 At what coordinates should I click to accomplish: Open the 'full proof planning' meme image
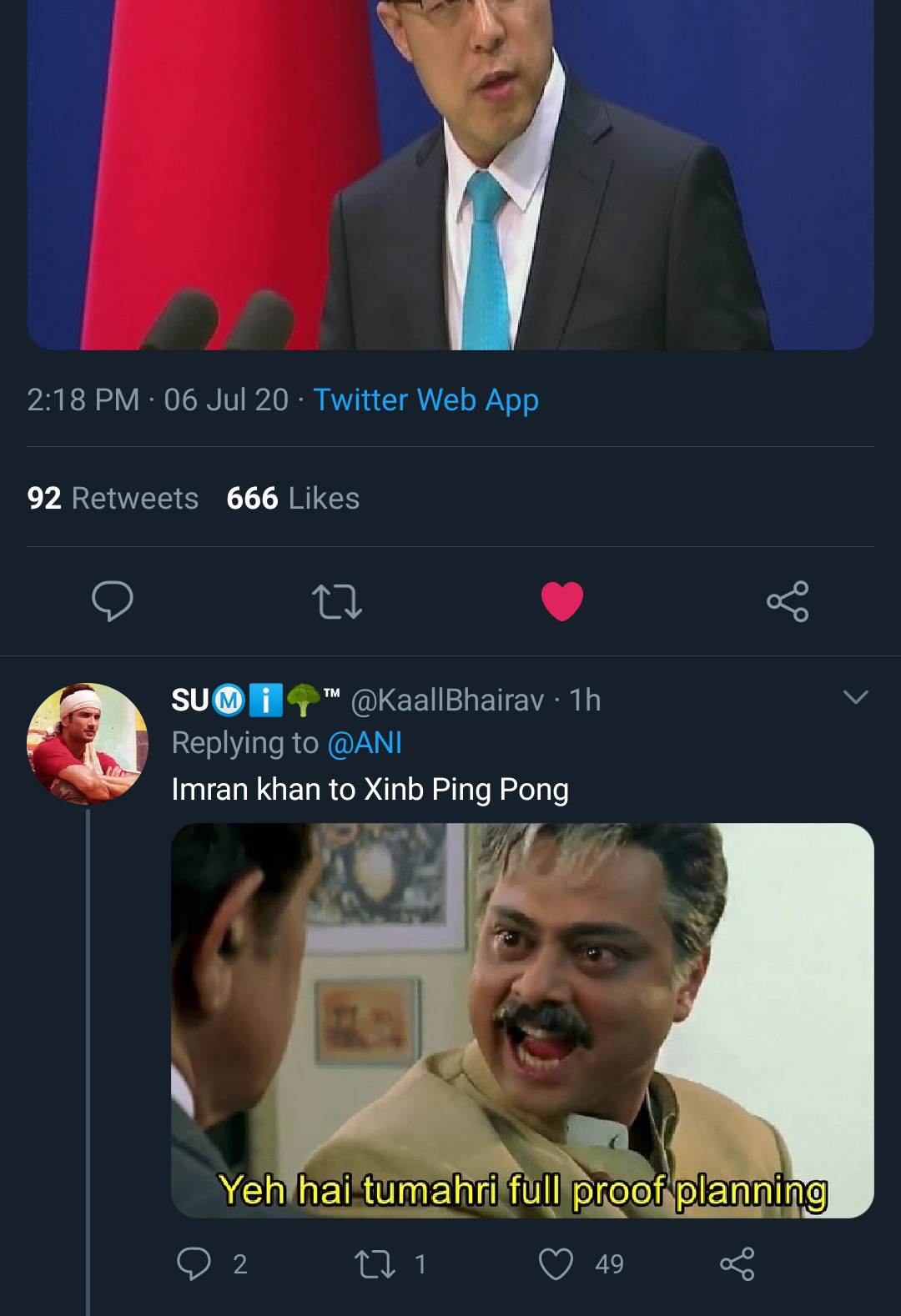[522, 1020]
